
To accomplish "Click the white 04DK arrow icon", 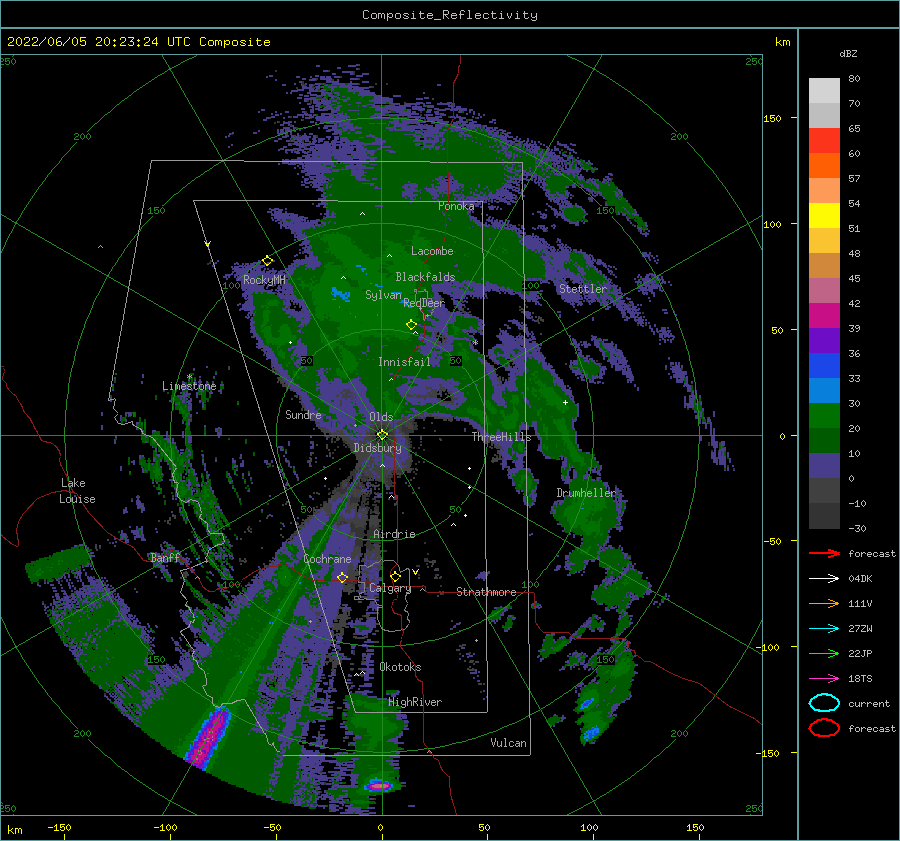I will (824, 578).
